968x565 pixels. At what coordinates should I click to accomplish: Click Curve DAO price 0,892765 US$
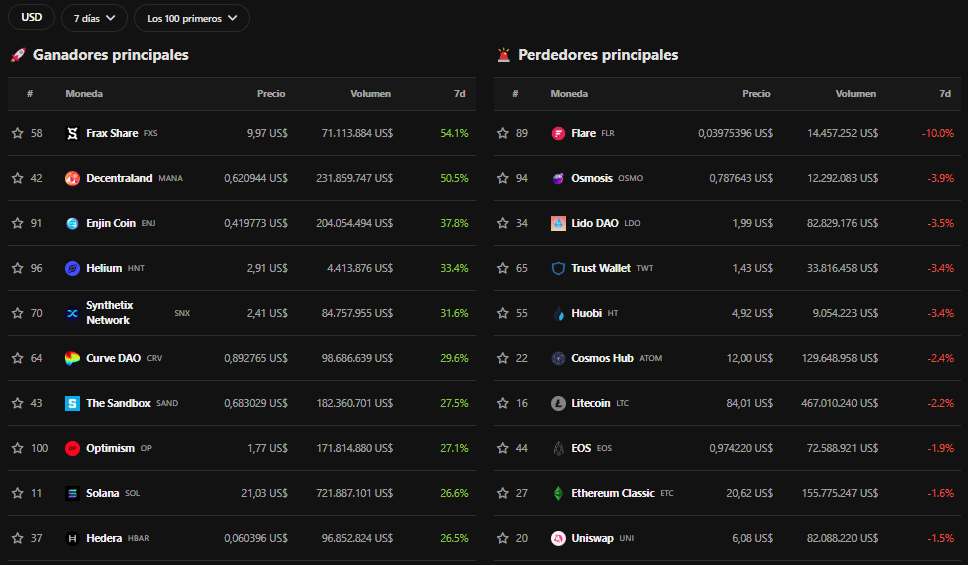pyautogui.click(x=256, y=358)
